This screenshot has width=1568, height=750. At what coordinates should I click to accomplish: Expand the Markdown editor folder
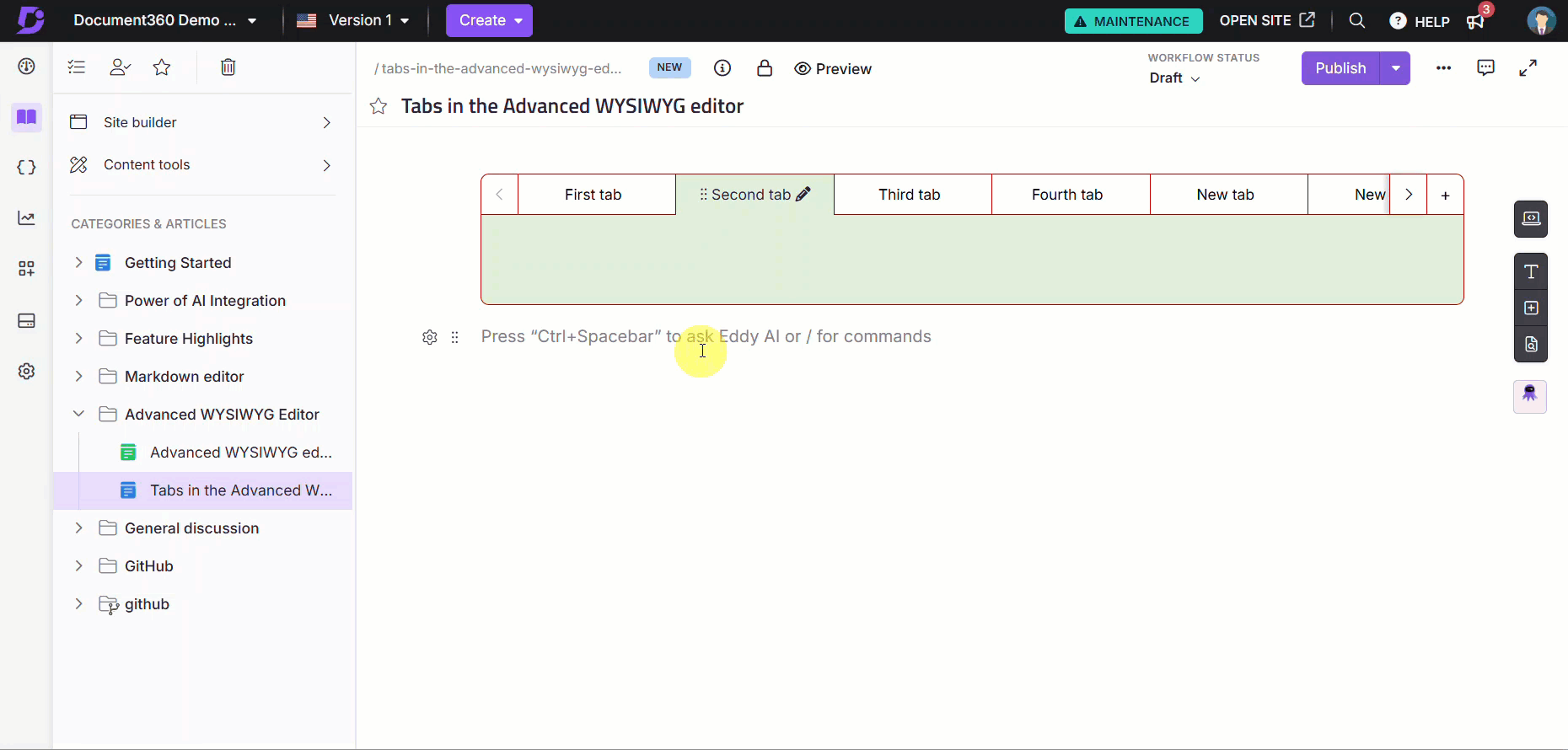pos(78,377)
